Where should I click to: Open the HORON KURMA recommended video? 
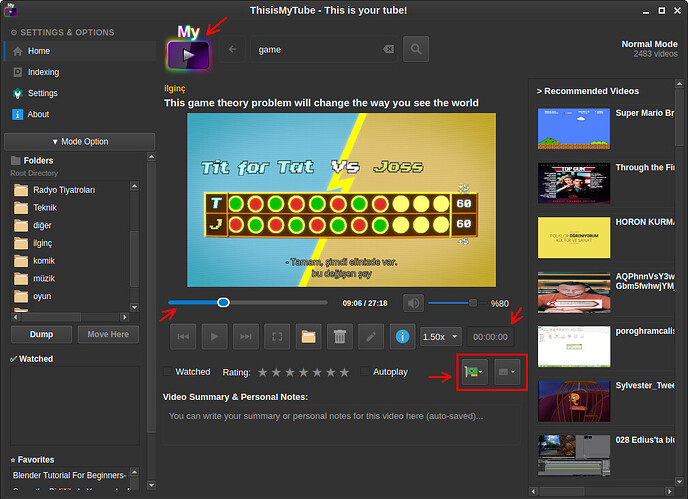574,237
